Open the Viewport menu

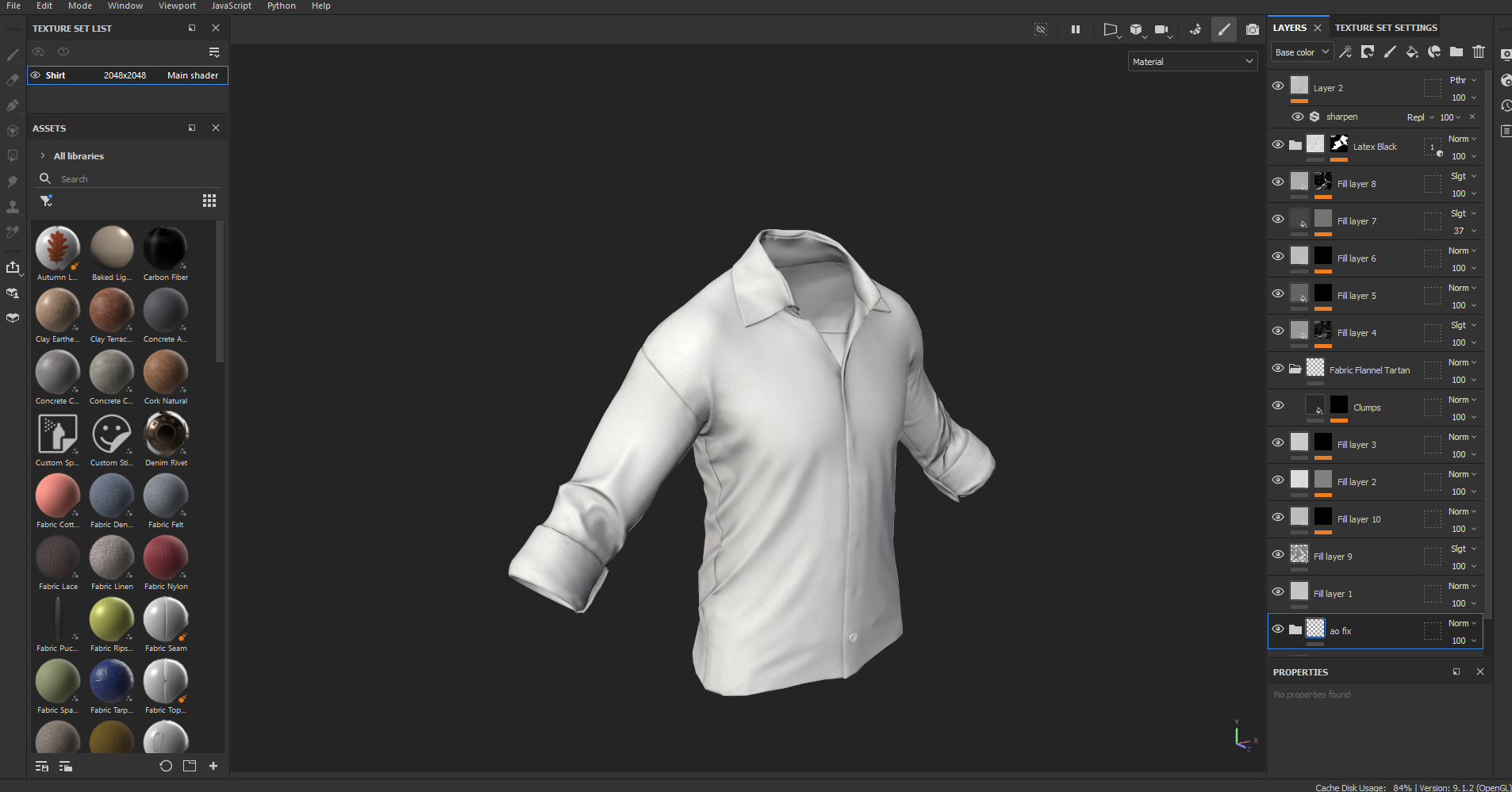coord(177,6)
